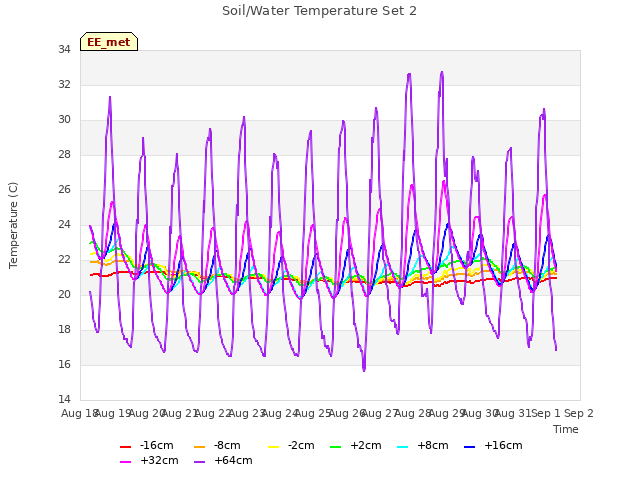Click the green +2cm legend color marker
The image size is (640, 480).
(336, 447)
